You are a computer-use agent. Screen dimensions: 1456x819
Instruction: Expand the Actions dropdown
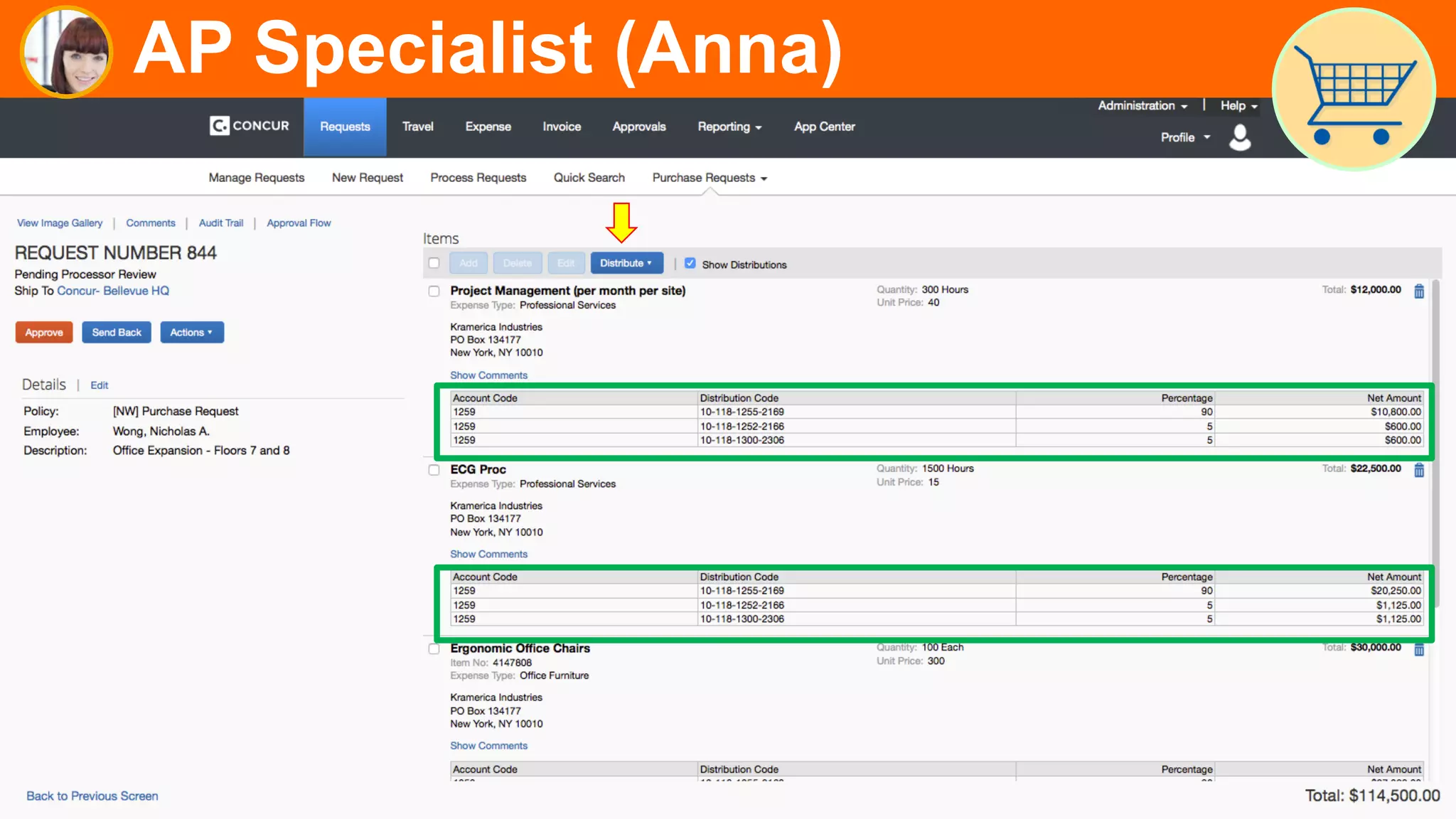(192, 332)
